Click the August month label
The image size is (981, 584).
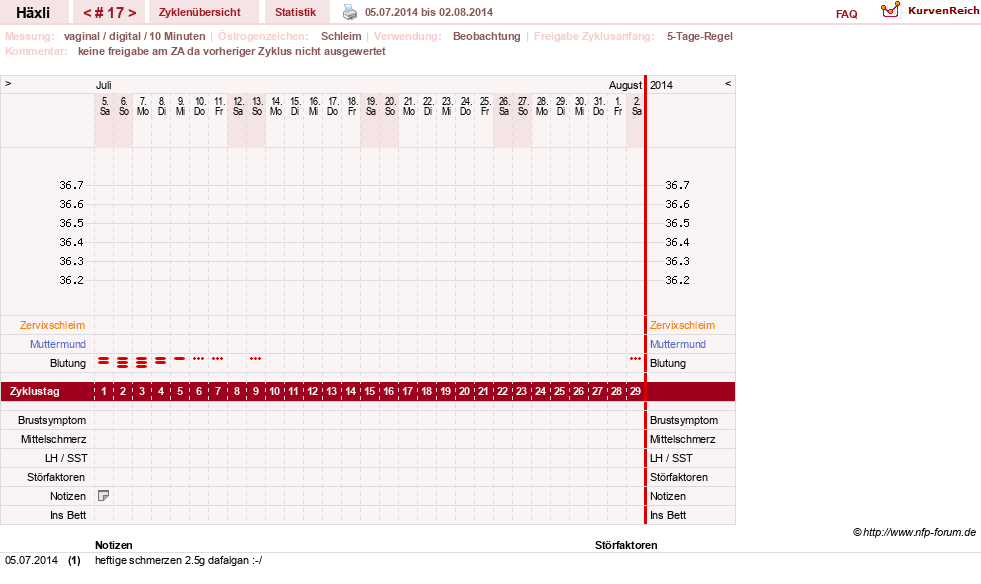pos(625,85)
